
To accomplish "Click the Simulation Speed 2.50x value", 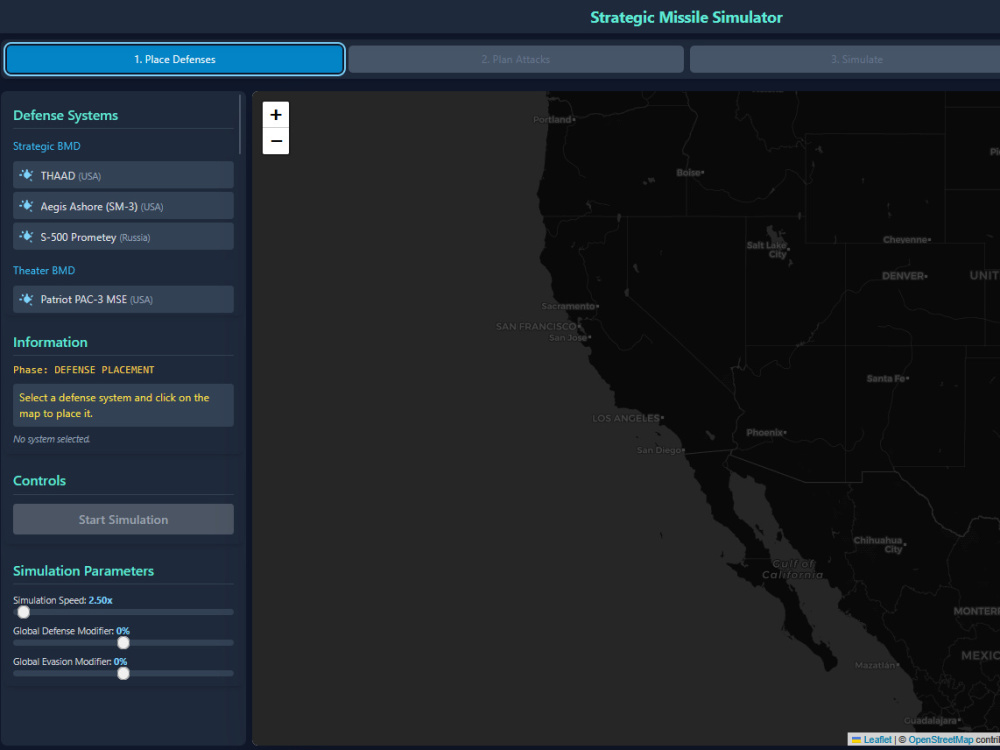I will 101,600.
